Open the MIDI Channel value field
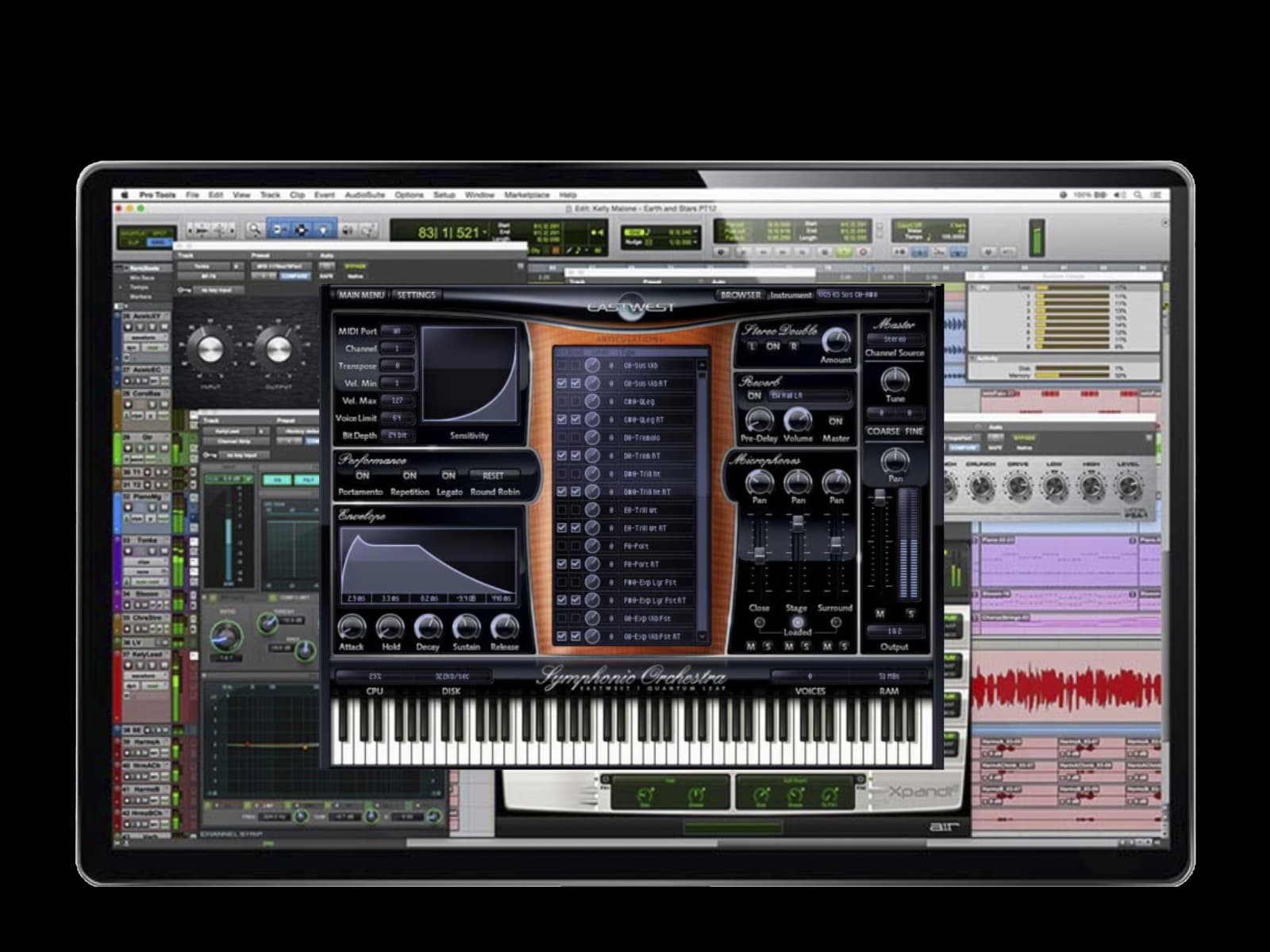 (x=398, y=348)
